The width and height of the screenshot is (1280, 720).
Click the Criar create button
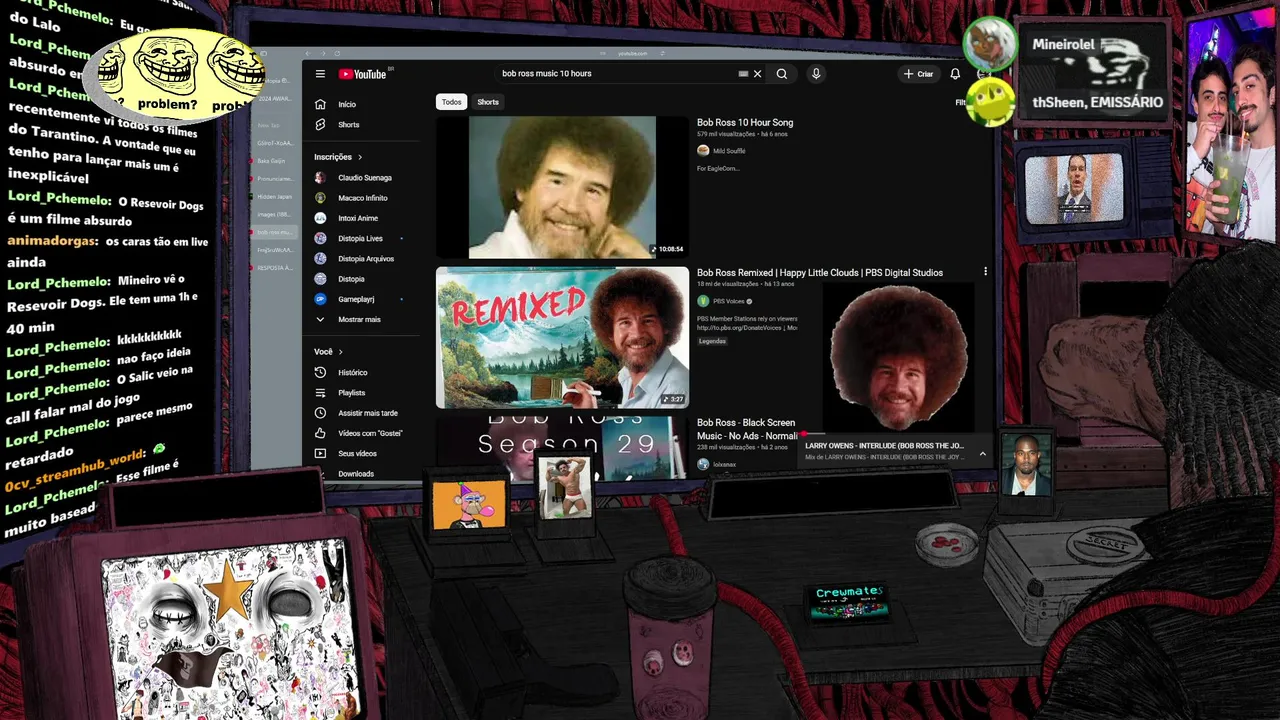(918, 74)
